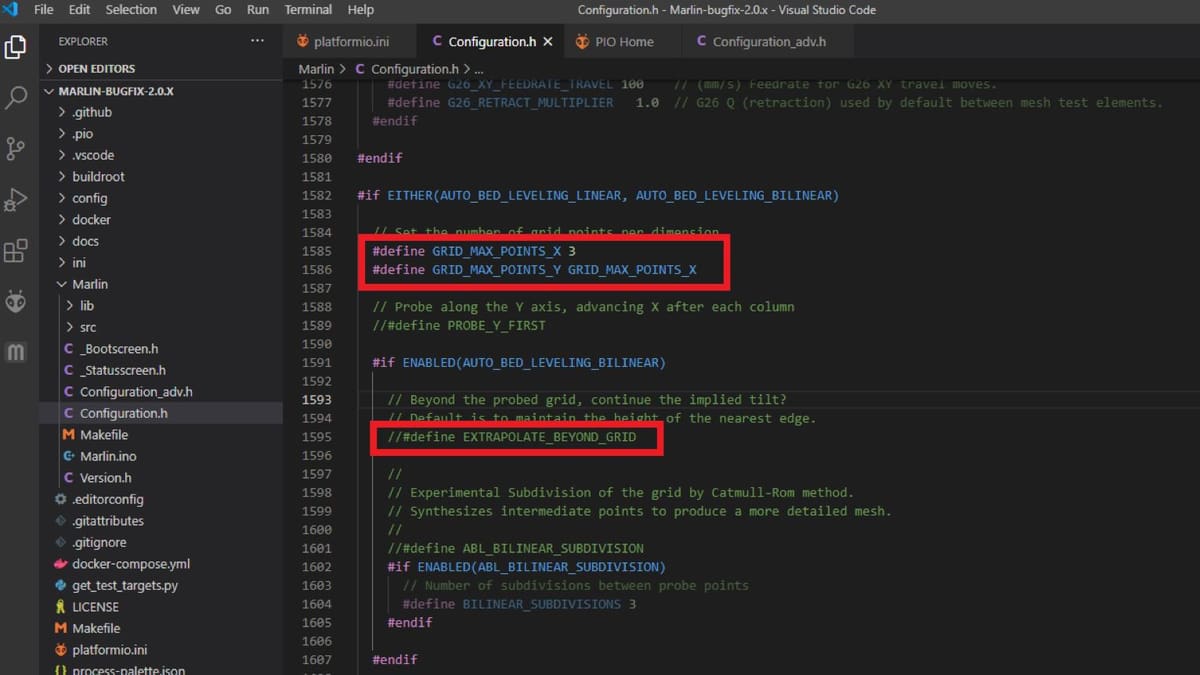Click the Explorer more actions ellipsis
The width and height of the screenshot is (1200, 675).
coord(257,41)
